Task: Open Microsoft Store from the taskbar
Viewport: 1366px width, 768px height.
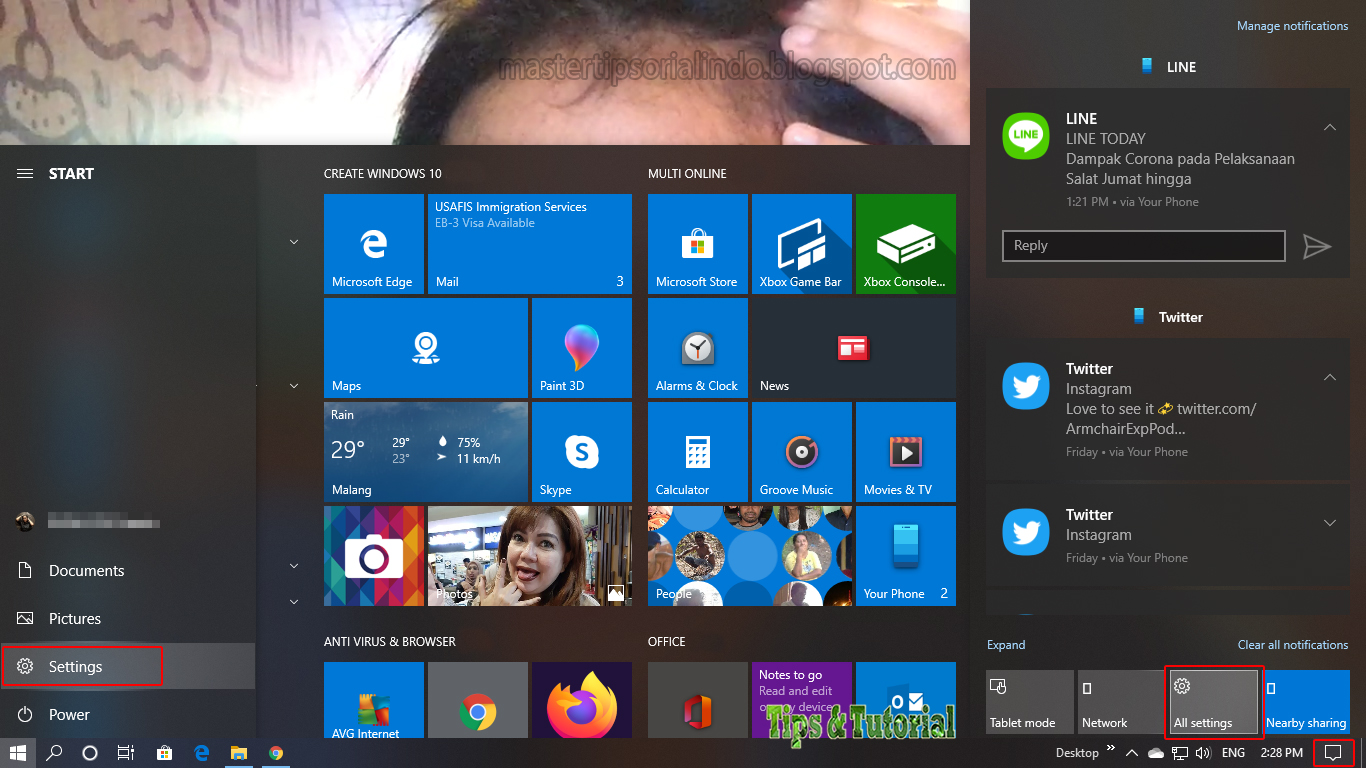Action: click(164, 753)
